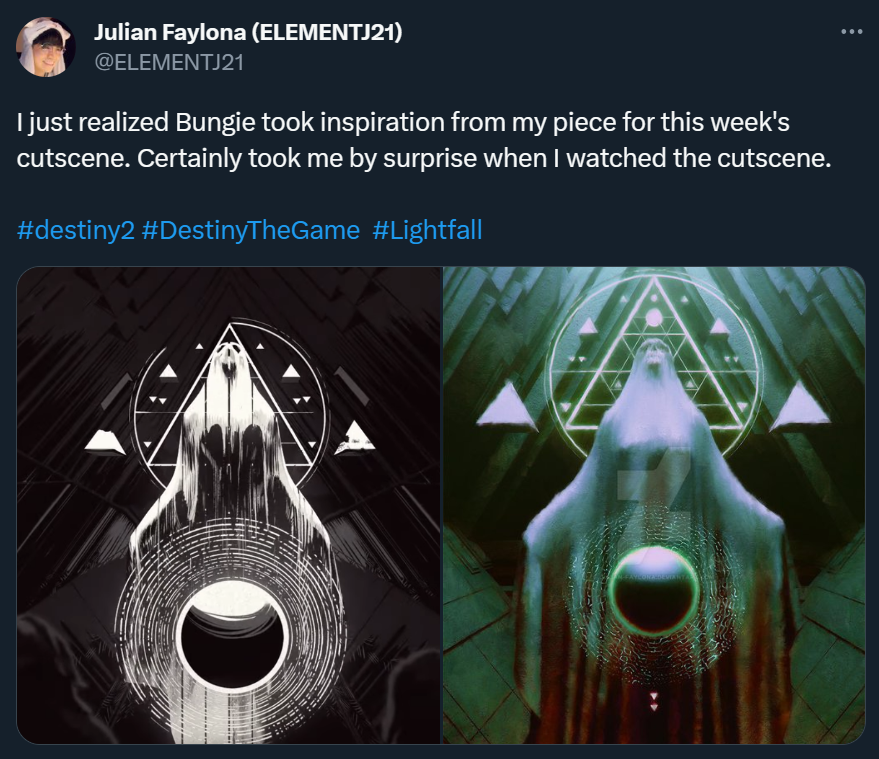Click the veiled figure's head in green artwork
The width and height of the screenshot is (879, 759).
click(x=654, y=354)
